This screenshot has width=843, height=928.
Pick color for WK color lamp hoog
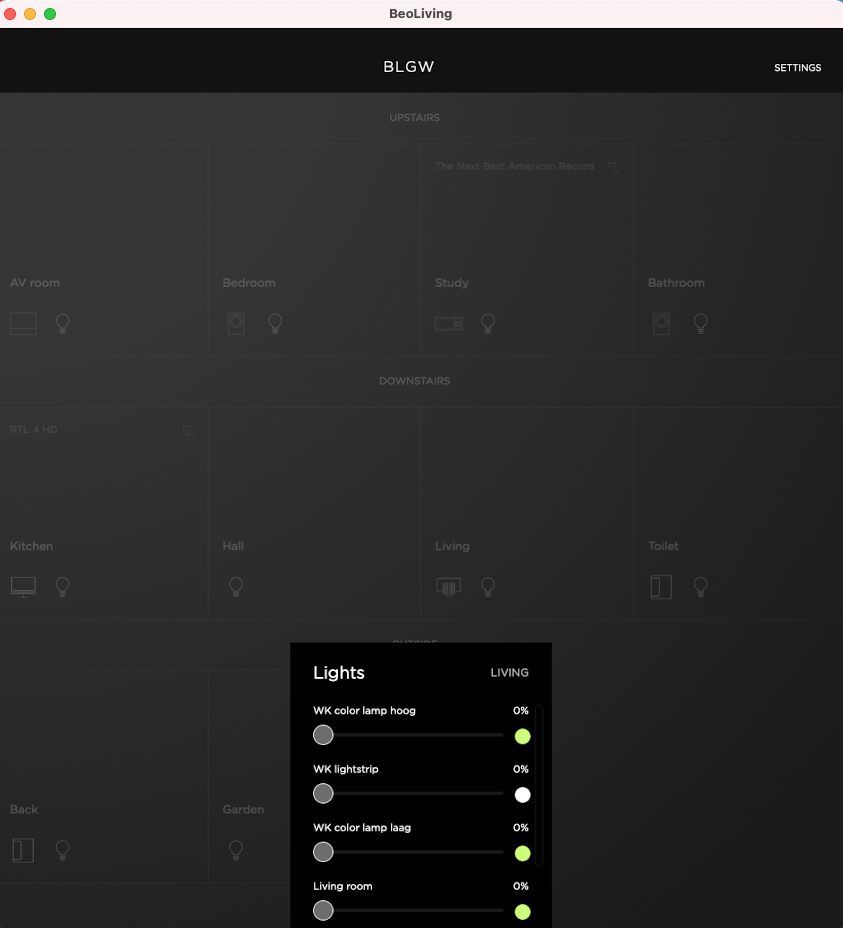[x=522, y=737]
